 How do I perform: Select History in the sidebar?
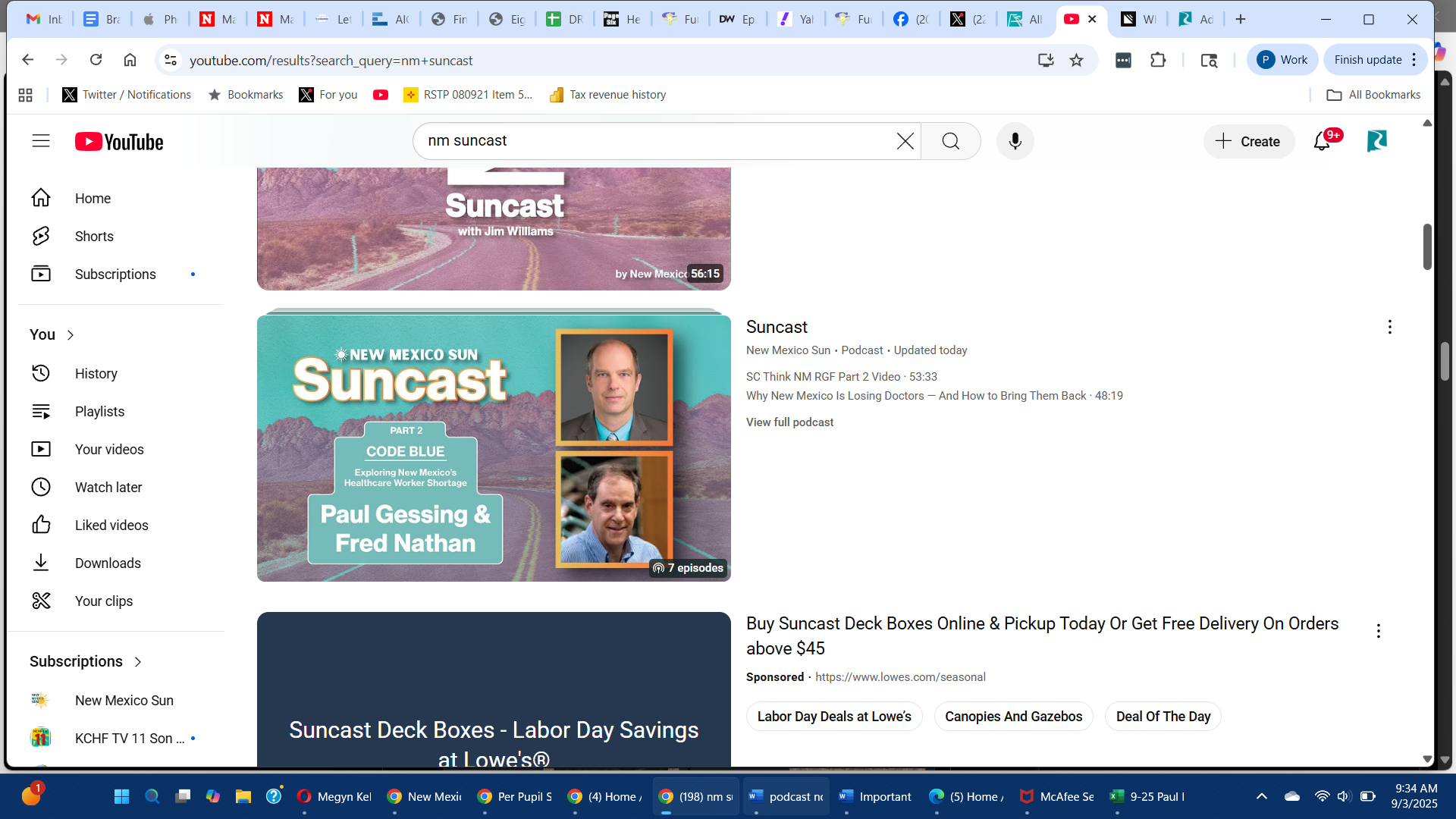[96, 374]
